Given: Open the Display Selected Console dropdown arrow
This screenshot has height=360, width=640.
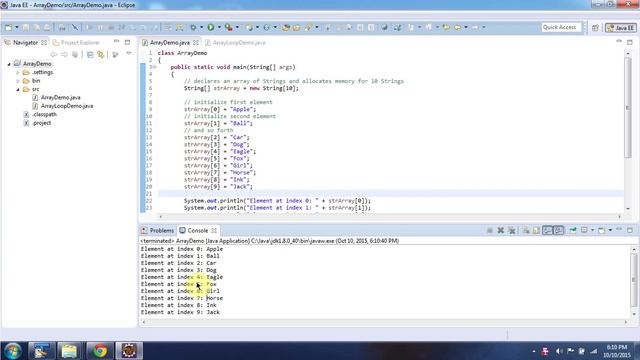Looking at the screenshot, I should 592,230.
